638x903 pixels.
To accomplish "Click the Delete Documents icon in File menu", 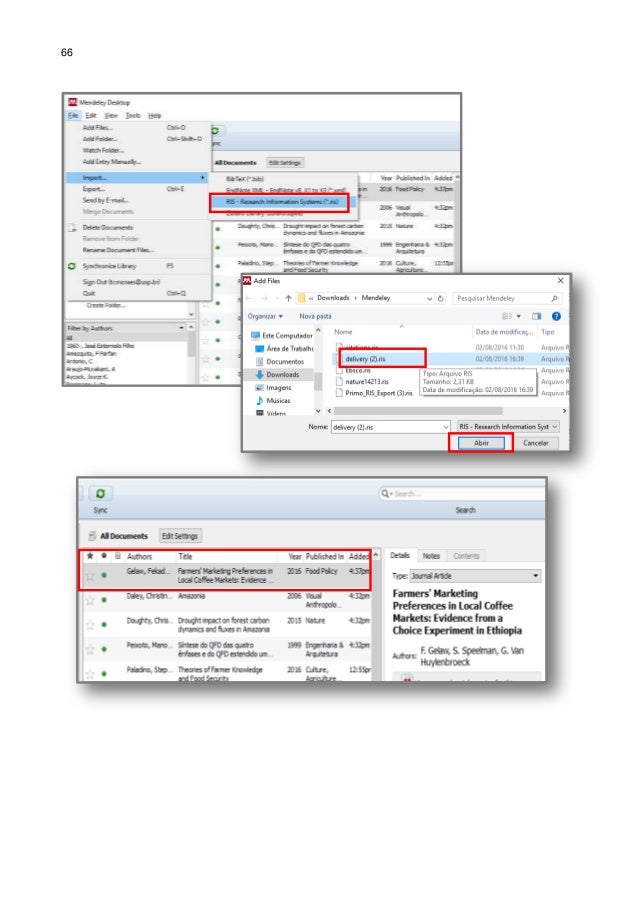I will (72, 227).
